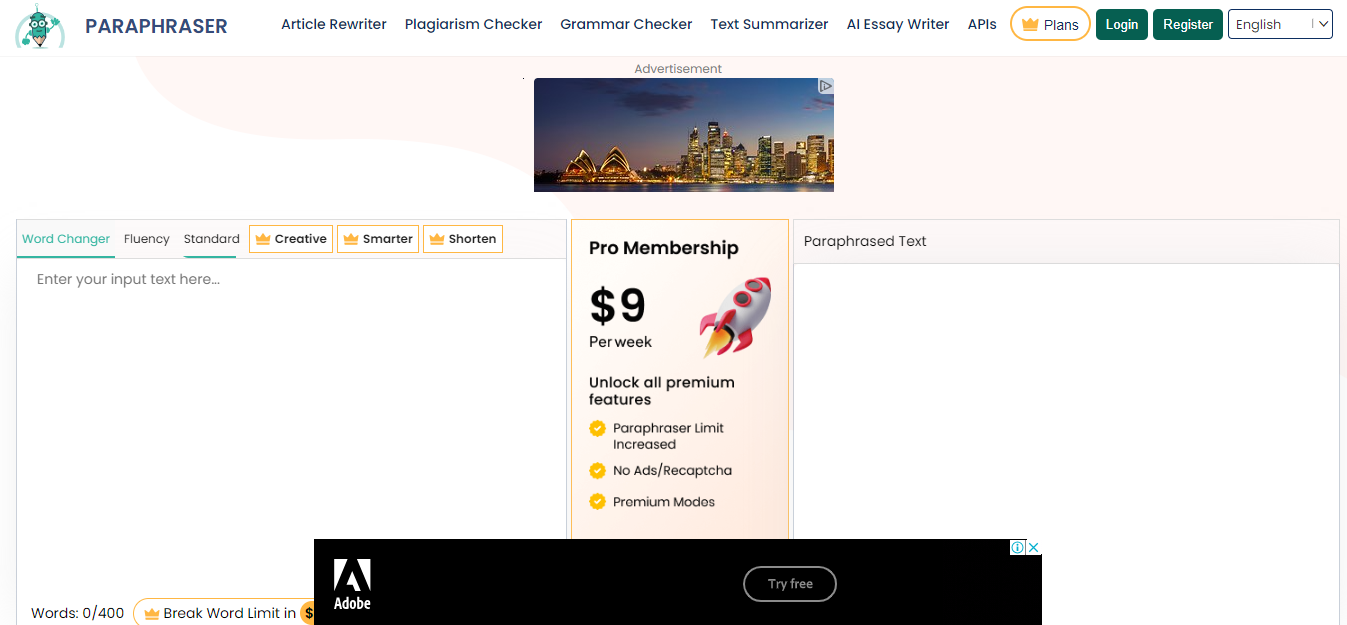Click the info icon on the Adobe ad
The width and height of the screenshot is (1347, 625).
pos(1018,547)
